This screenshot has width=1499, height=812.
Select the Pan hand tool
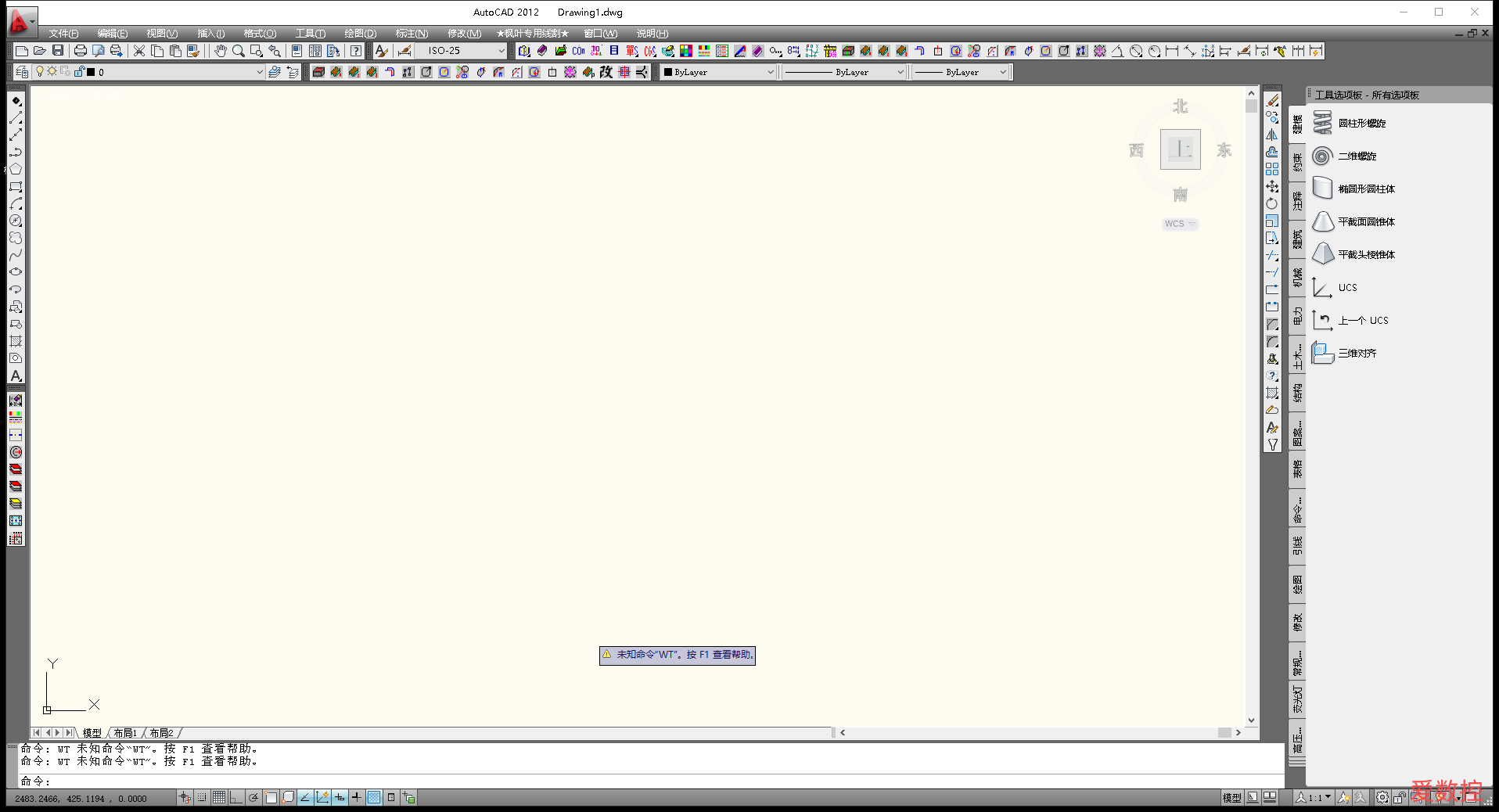tap(221, 51)
